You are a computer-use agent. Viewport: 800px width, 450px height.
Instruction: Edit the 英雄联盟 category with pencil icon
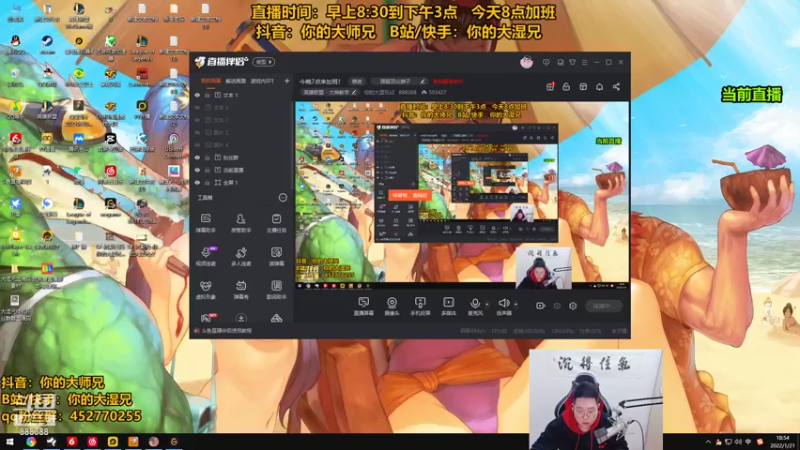coord(354,92)
